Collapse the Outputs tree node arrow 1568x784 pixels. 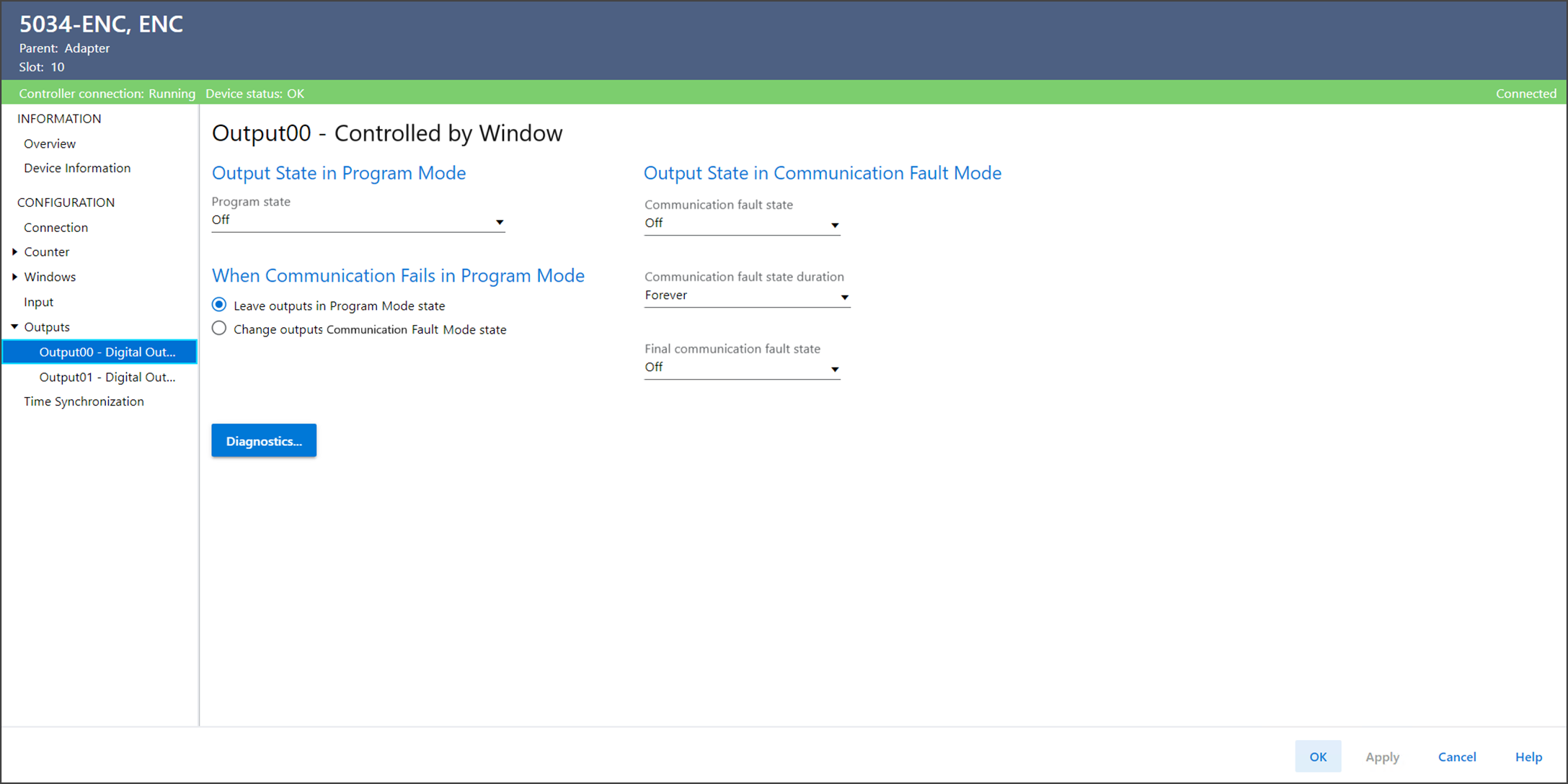(x=14, y=327)
